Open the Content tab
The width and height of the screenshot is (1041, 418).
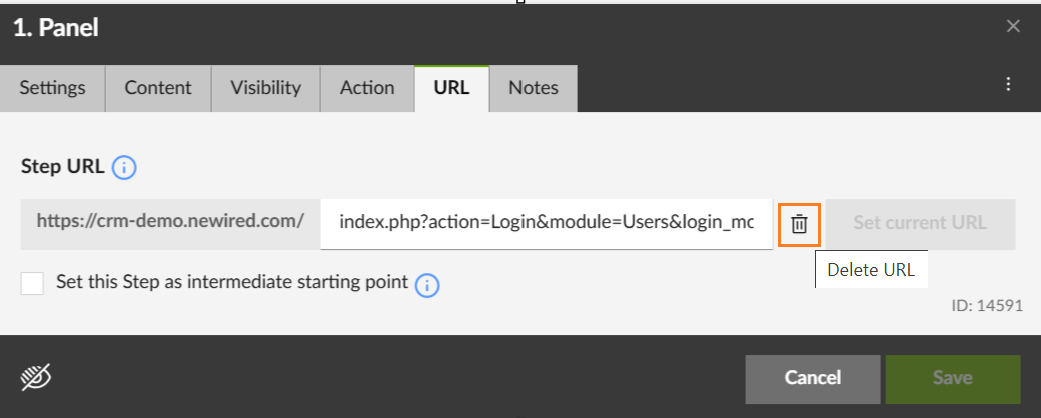tap(158, 88)
